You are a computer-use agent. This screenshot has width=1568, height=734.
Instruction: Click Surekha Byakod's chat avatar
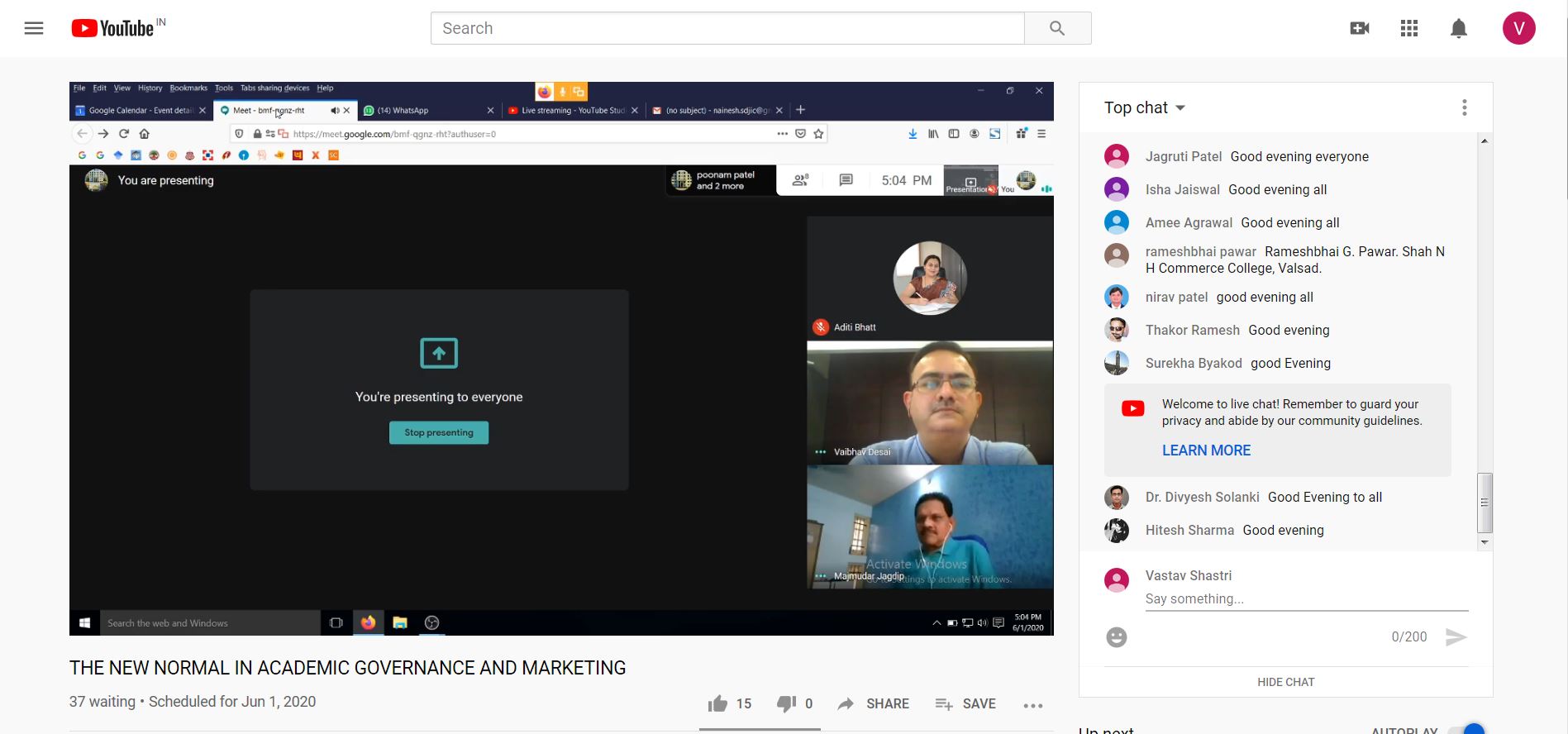click(1117, 363)
